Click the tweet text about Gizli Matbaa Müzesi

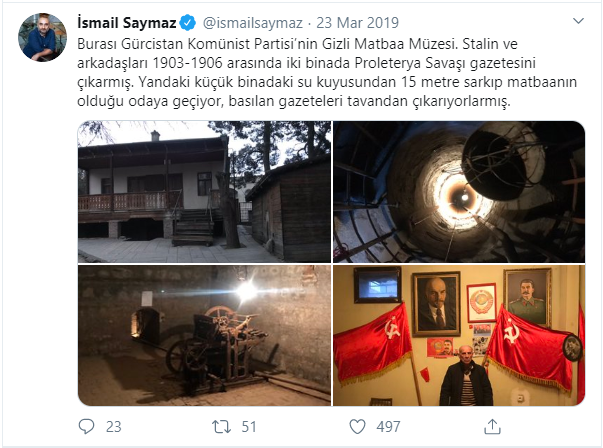pyautogui.click(x=327, y=73)
